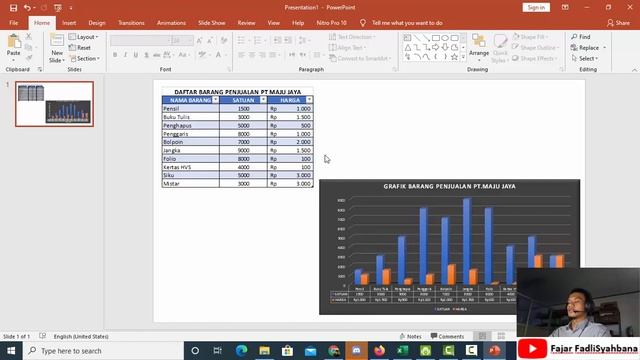Image resolution: width=640 pixels, height=360 pixels.
Task: Open the Select dropdown
Action: click(x=584, y=58)
